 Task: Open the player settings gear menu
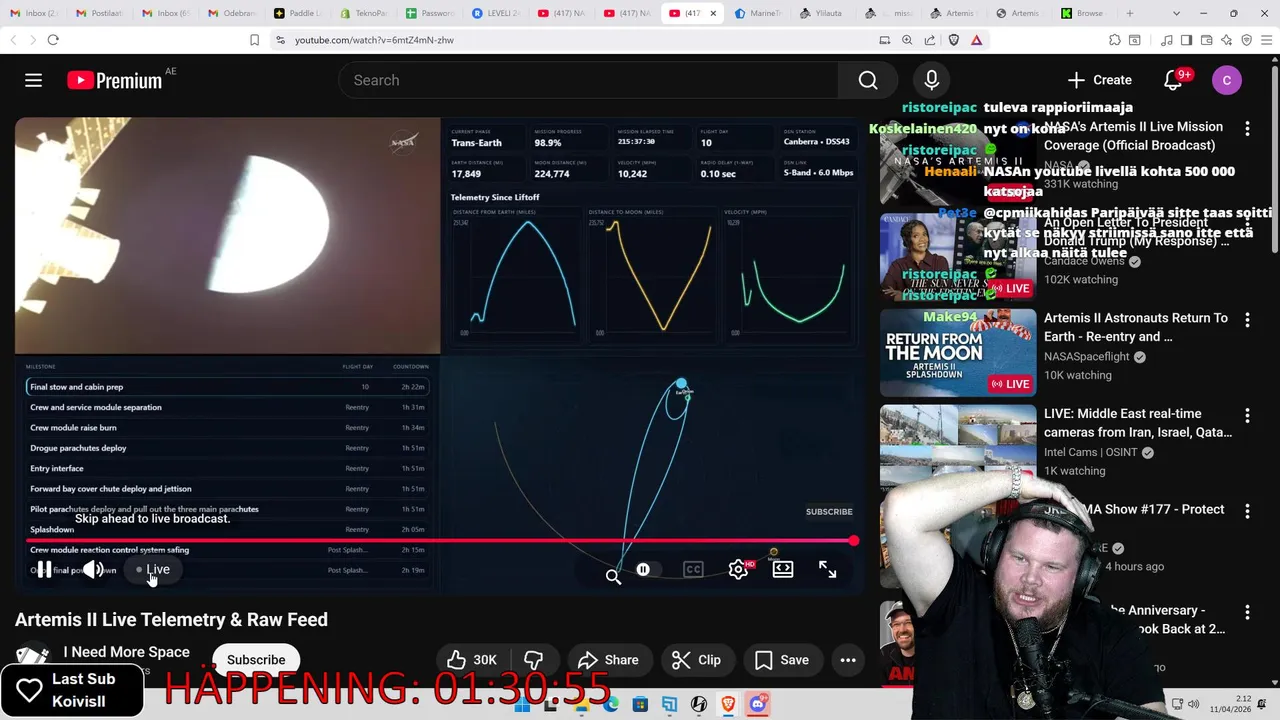(x=738, y=569)
